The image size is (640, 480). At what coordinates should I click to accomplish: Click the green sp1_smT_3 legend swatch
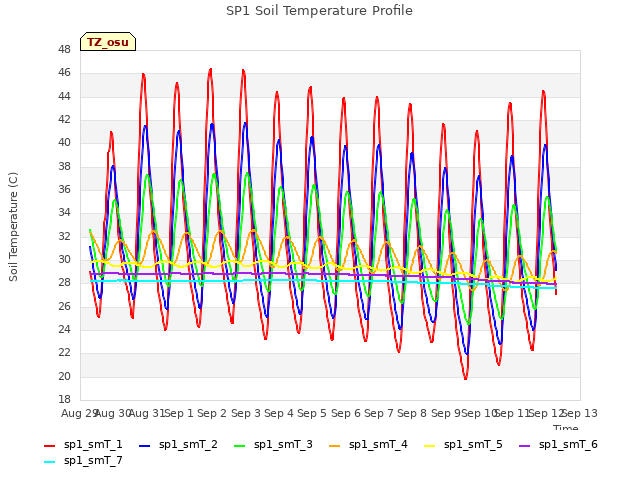click(240, 446)
